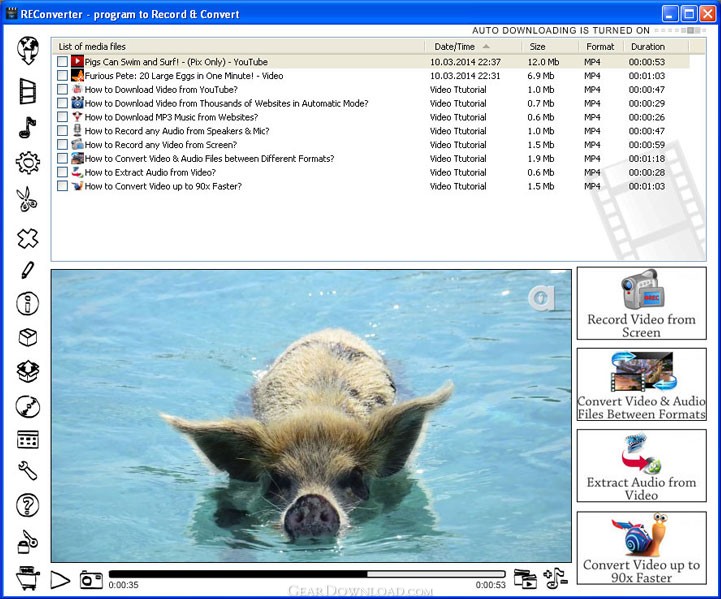Click the pig video preview area
721x599 pixels.
coord(311,416)
